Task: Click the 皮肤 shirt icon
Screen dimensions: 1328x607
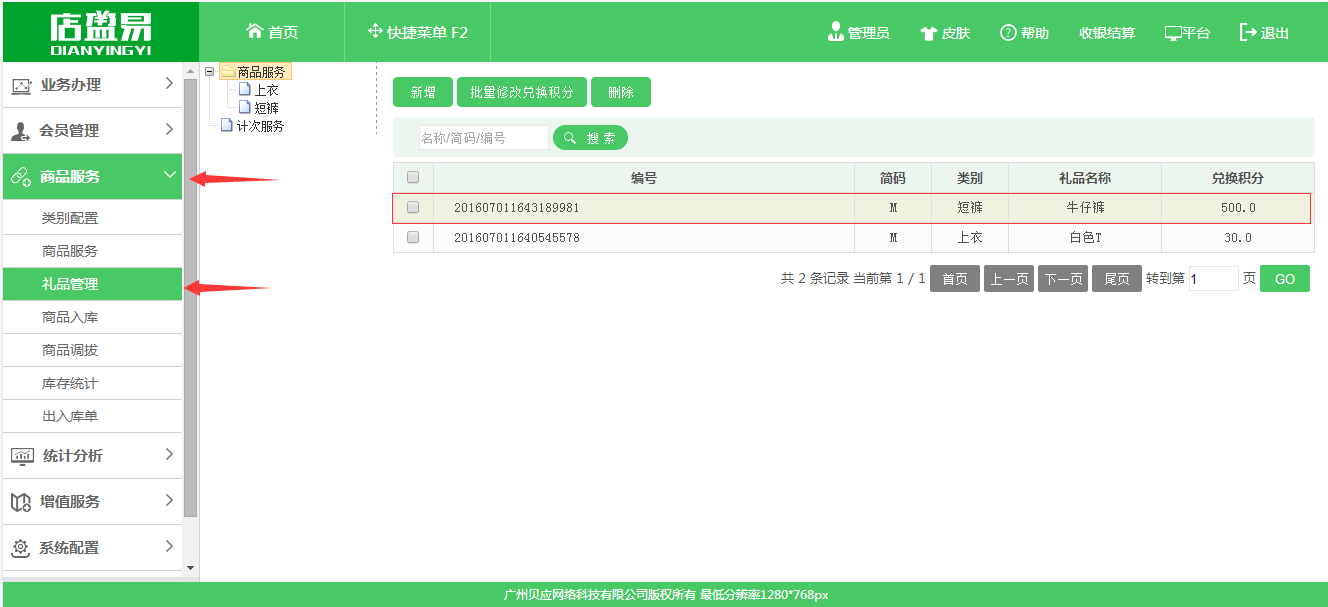Action: click(x=928, y=33)
